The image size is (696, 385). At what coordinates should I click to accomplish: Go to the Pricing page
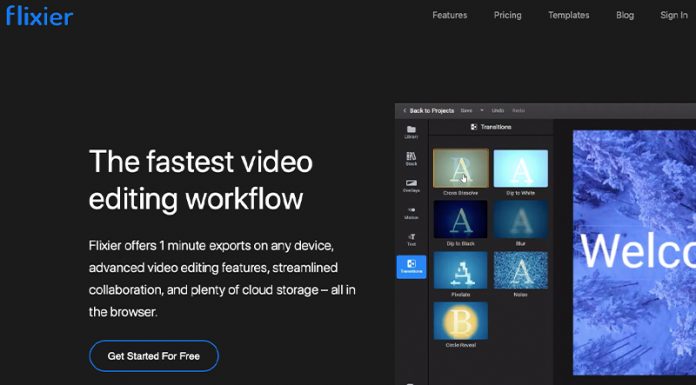pos(507,15)
